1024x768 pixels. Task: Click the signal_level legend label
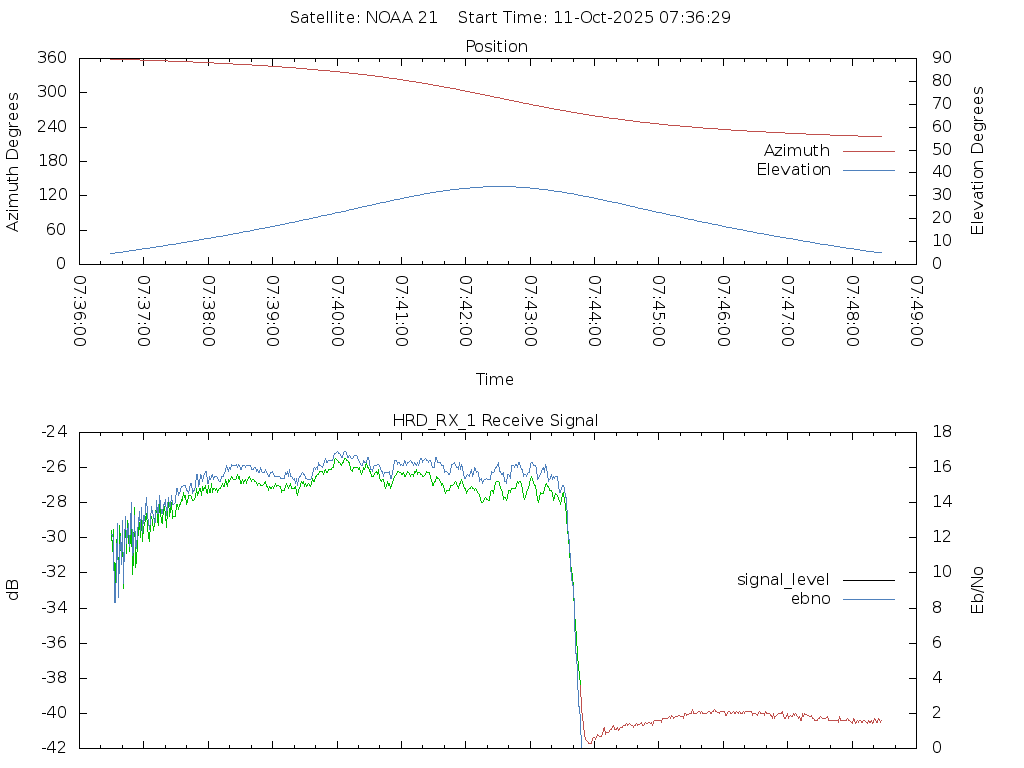coord(783,580)
